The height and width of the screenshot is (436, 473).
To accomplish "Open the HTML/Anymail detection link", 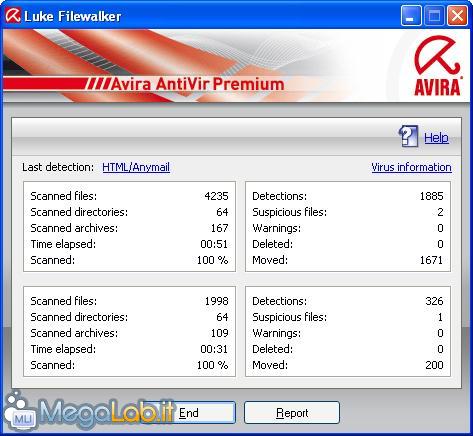I will tap(136, 167).
